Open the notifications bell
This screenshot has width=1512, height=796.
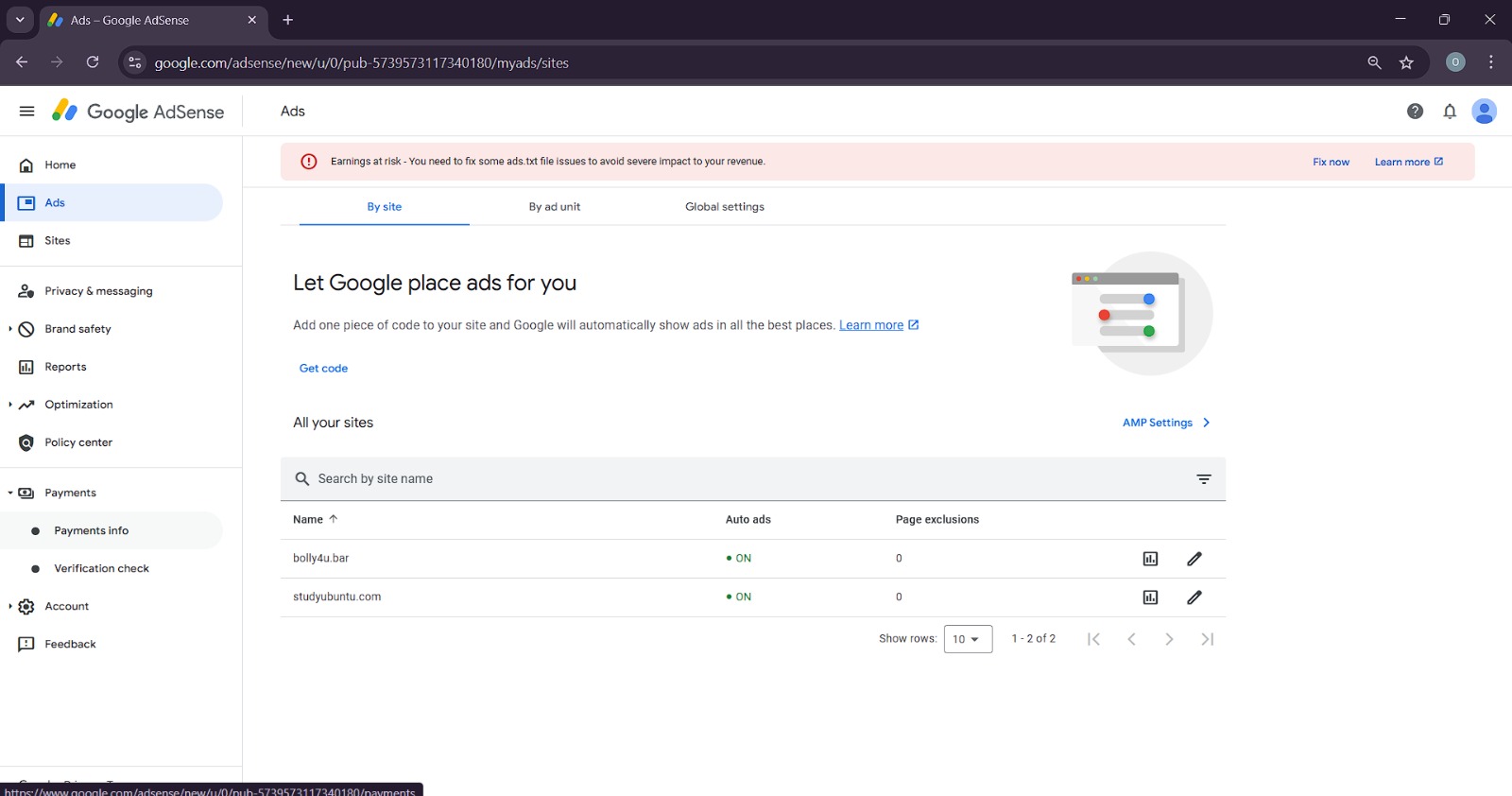coord(1450,112)
